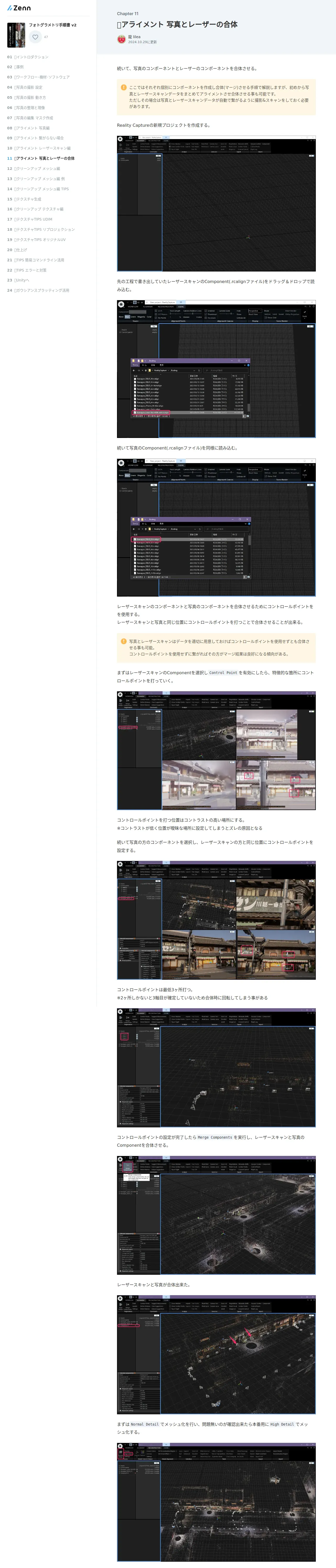Viewport: 336px width, 1568px height.
Task: Enlarge the merged scan with pink arrows screenshot
Action: 216,1354
